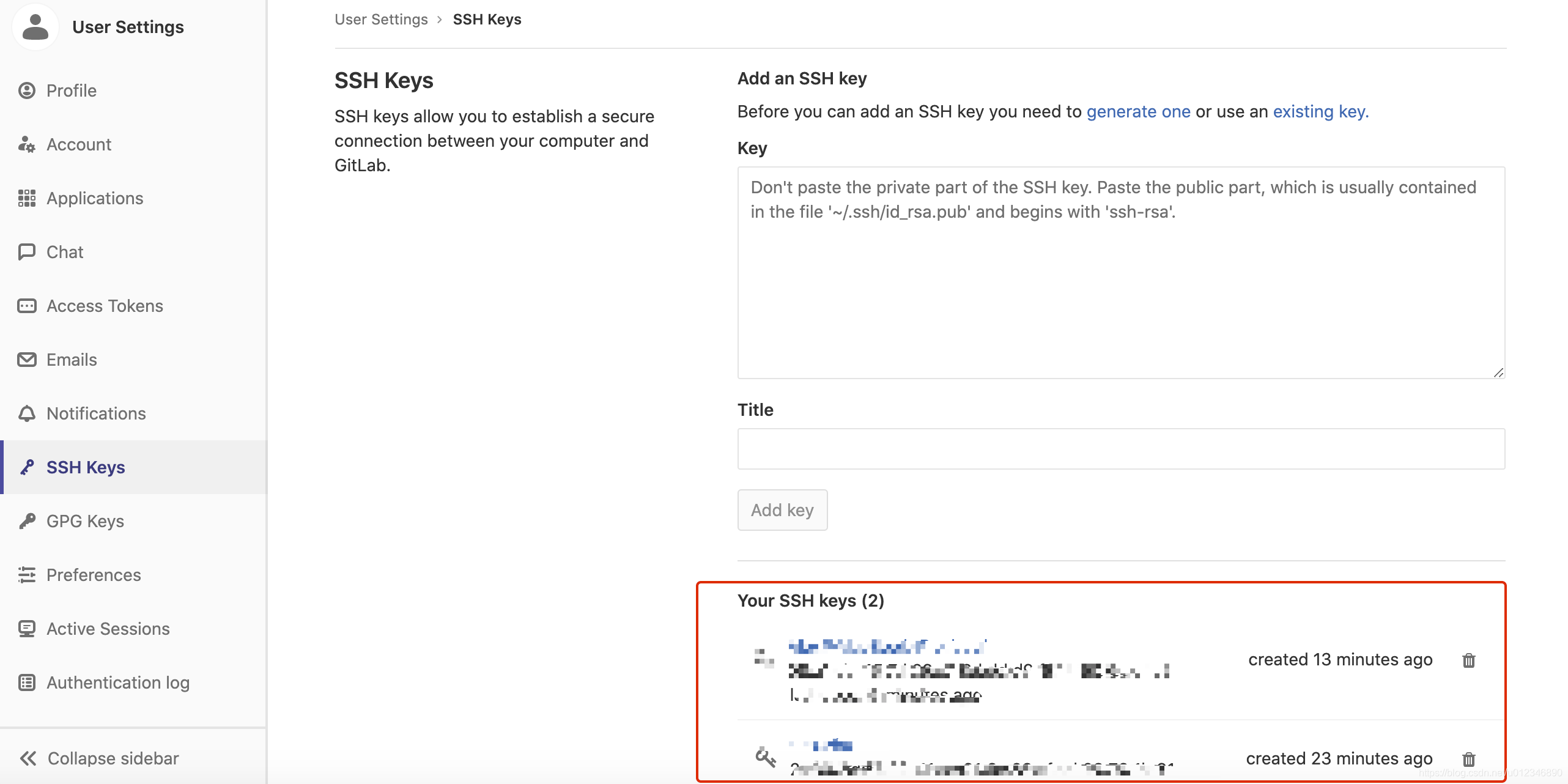
Task: Open the Authentication log
Action: point(133,682)
